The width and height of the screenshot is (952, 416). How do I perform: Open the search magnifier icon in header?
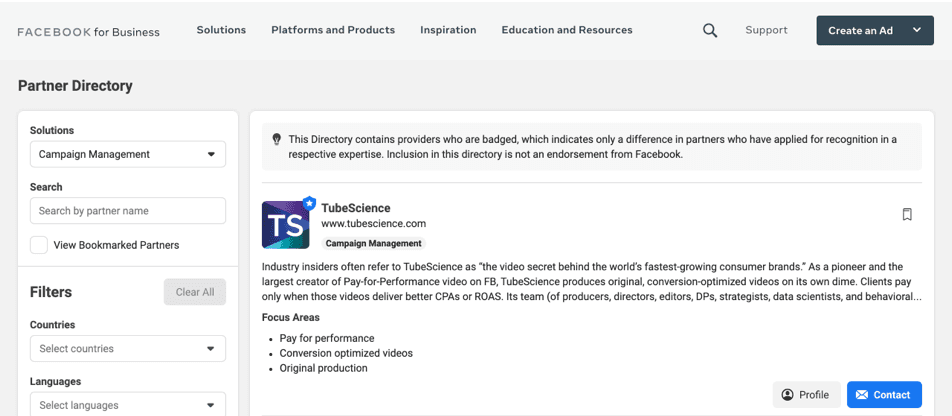(x=710, y=30)
